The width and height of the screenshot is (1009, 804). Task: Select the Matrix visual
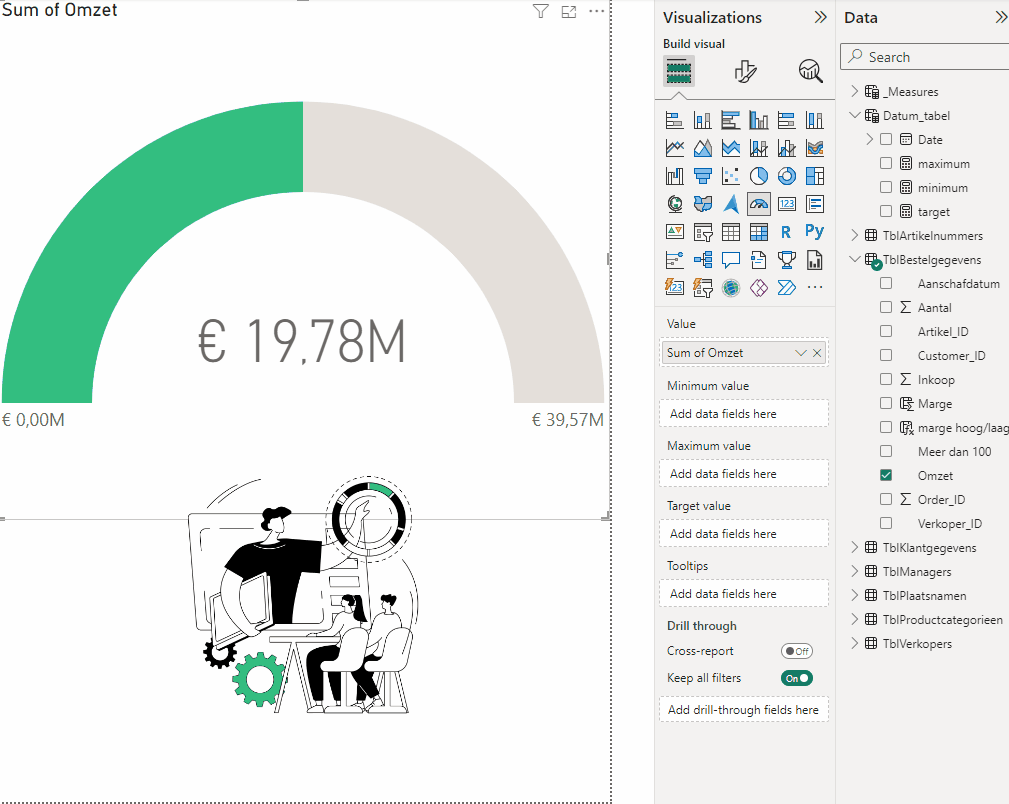pos(759,232)
